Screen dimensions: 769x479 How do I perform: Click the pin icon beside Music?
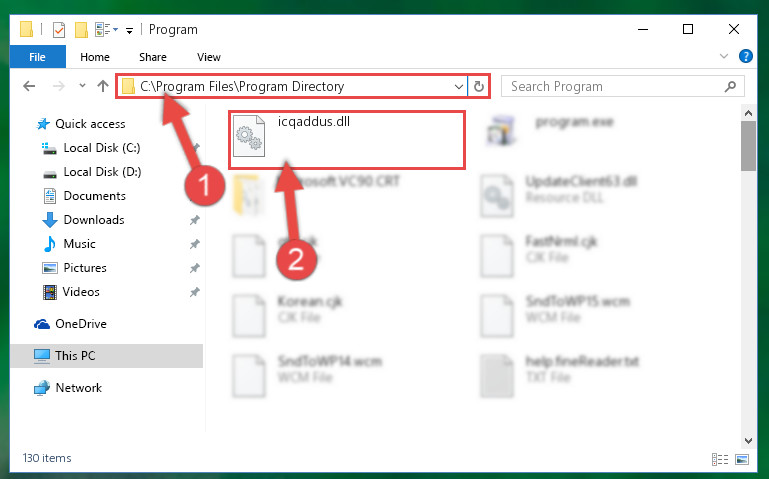195,244
